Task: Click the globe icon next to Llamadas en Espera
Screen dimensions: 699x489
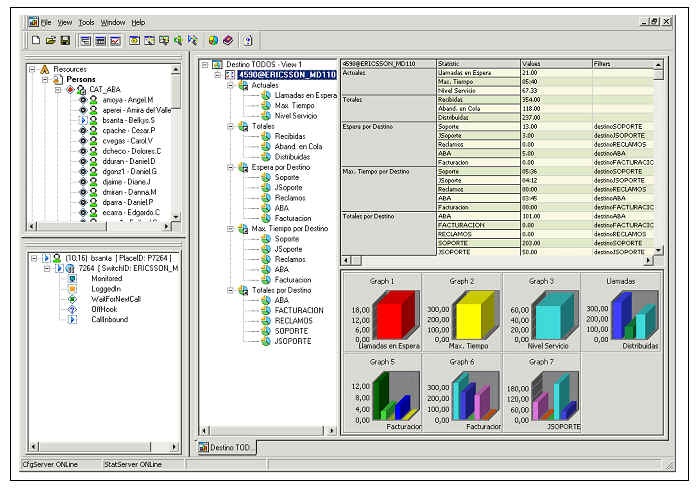Action: click(x=266, y=95)
